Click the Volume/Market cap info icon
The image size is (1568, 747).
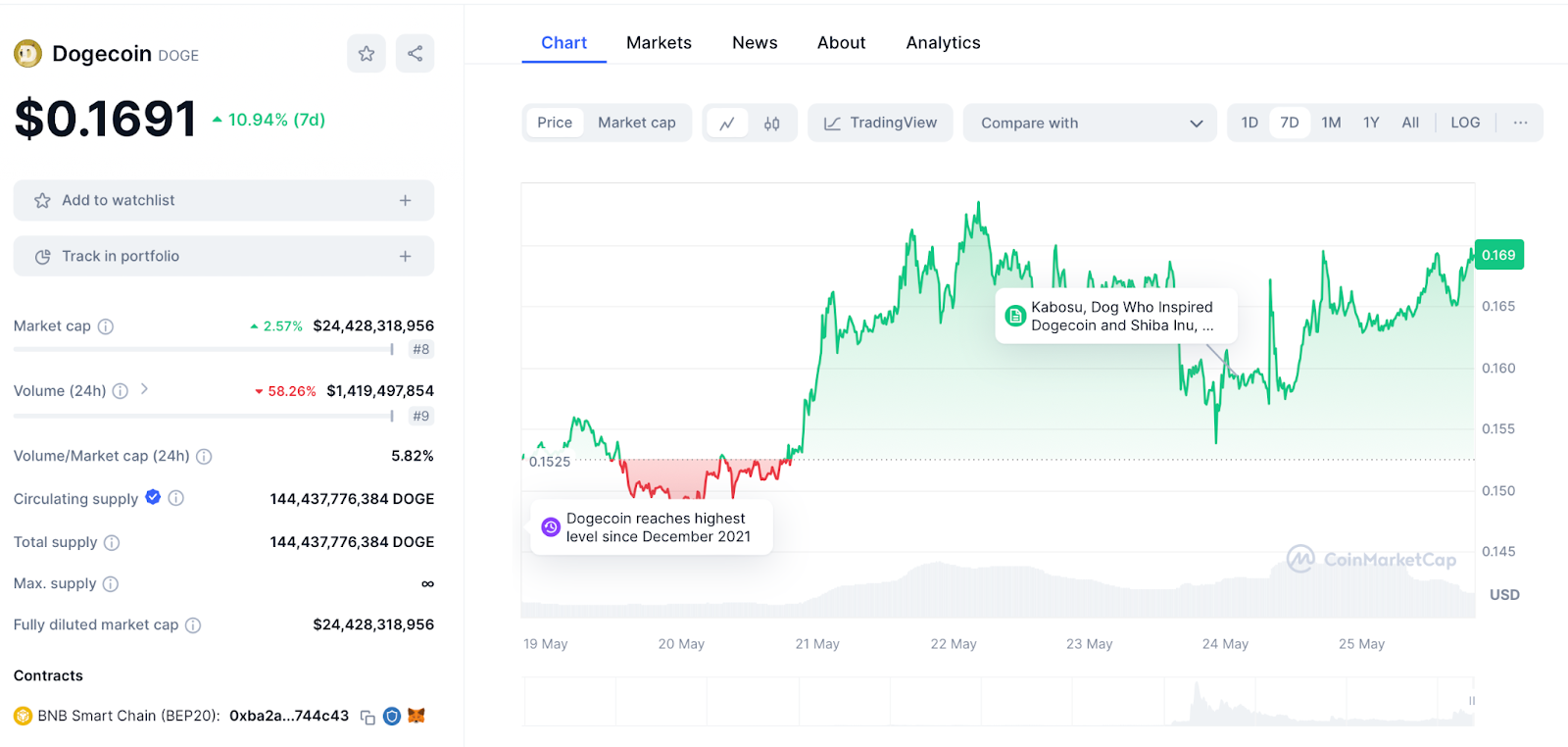(x=204, y=457)
